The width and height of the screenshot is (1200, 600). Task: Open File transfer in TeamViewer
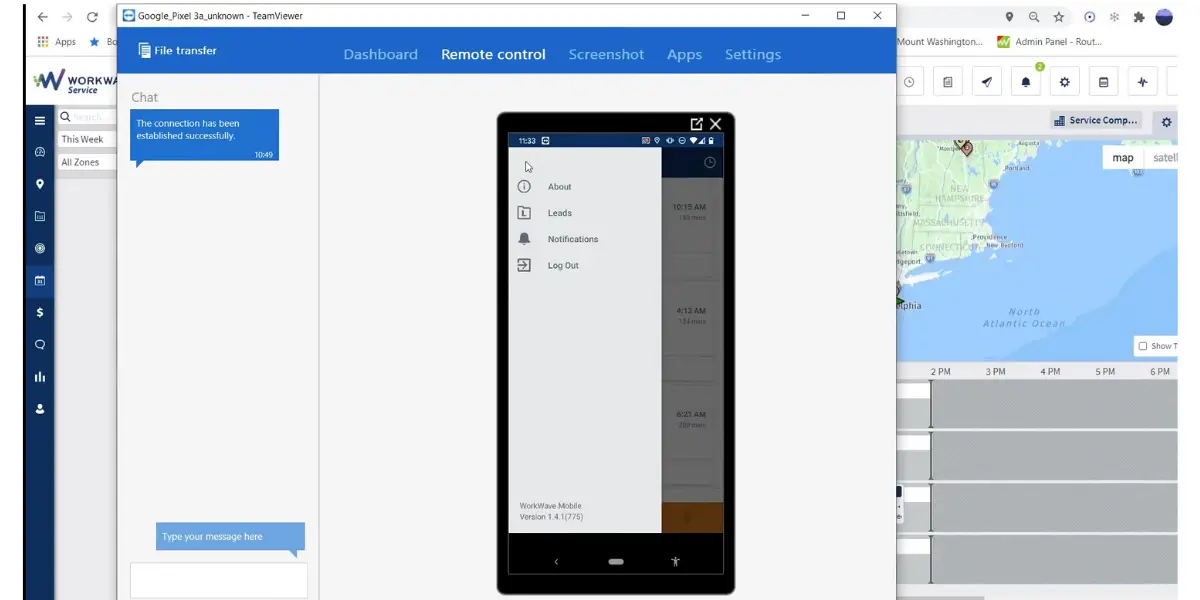tap(177, 51)
